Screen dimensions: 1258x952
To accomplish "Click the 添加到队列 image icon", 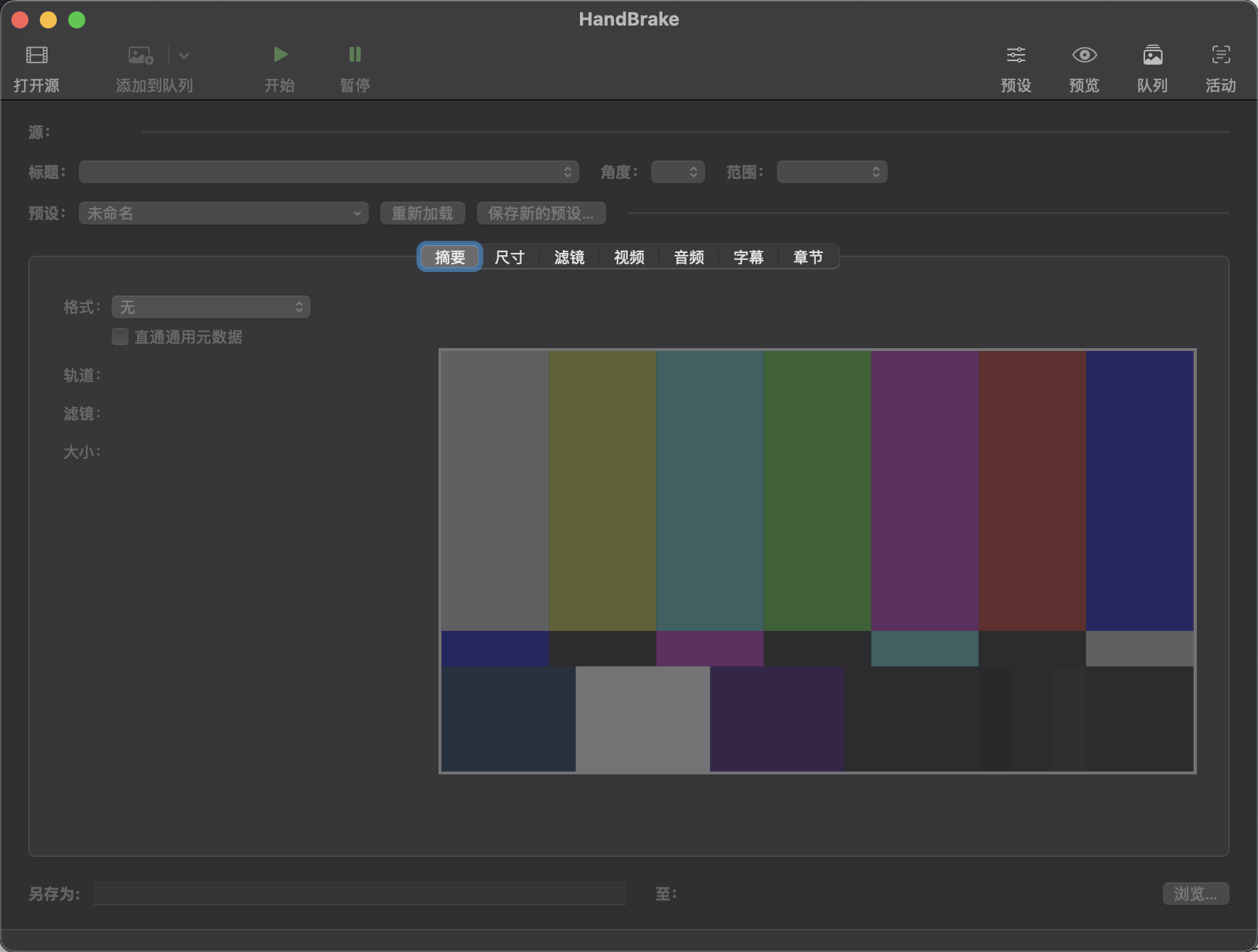I will click(x=141, y=55).
